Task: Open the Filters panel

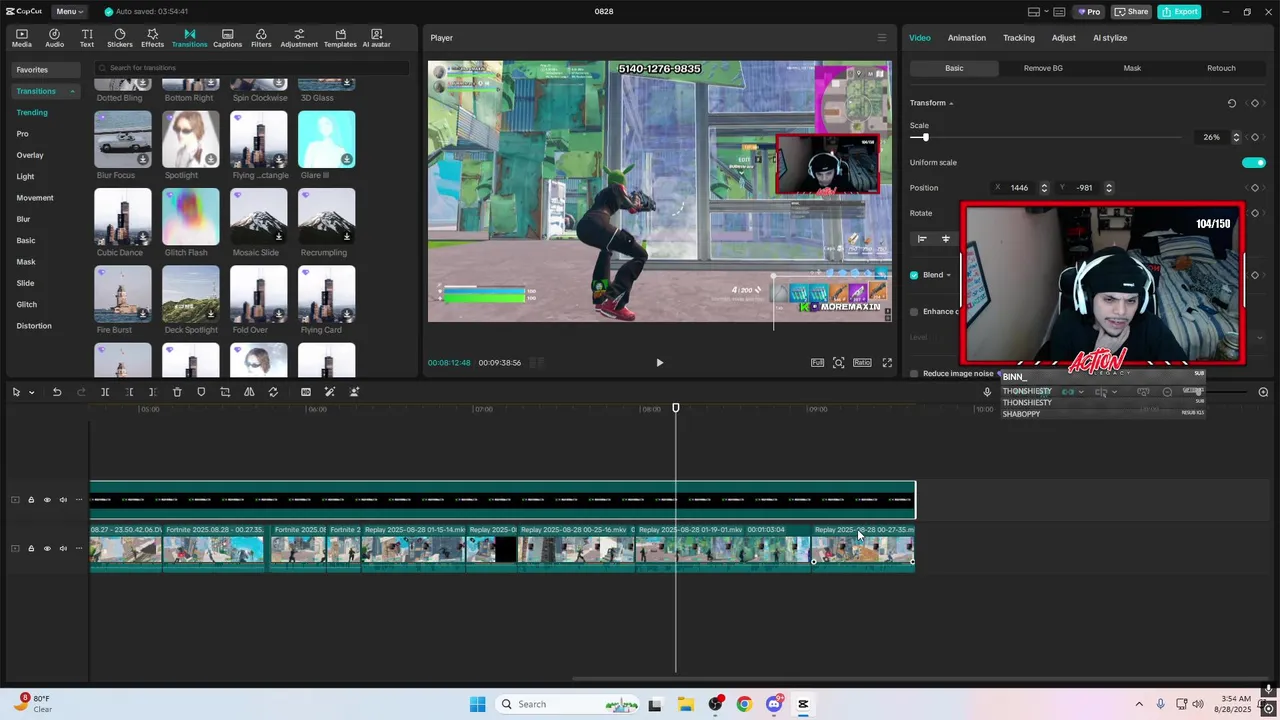Action: click(261, 38)
